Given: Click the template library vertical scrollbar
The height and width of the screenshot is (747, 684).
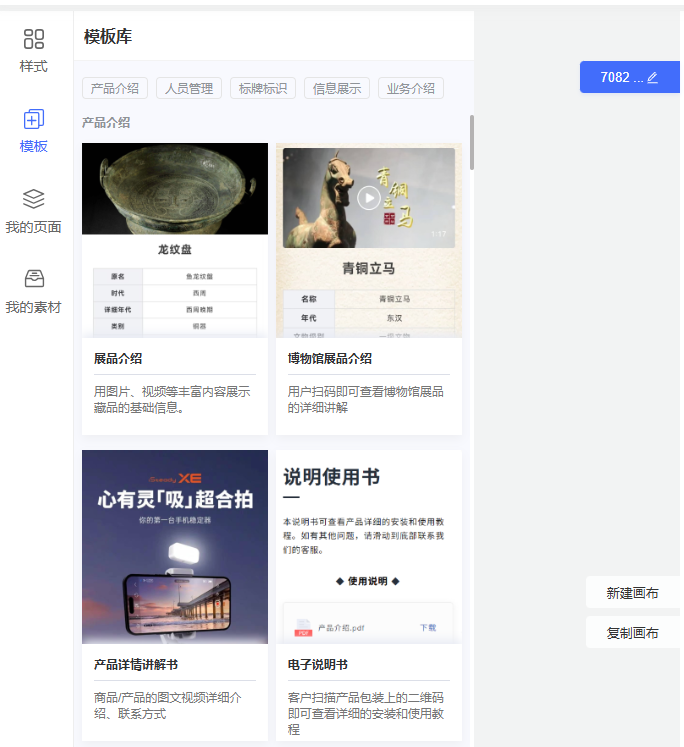Looking at the screenshot, I should [471, 142].
